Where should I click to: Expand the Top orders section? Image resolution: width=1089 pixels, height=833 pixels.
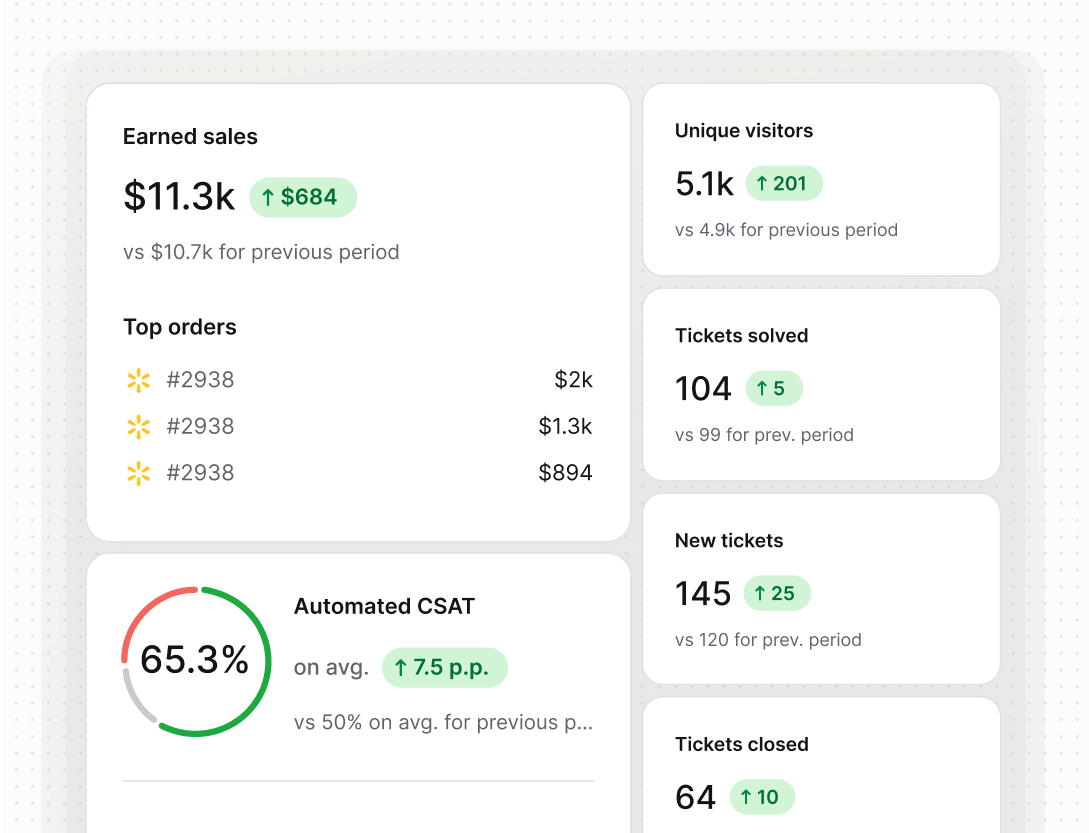(180, 327)
